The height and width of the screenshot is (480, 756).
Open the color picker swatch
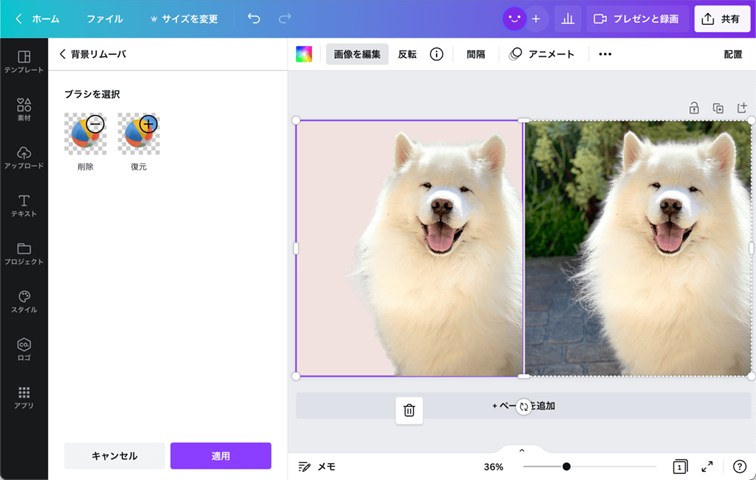coord(304,54)
